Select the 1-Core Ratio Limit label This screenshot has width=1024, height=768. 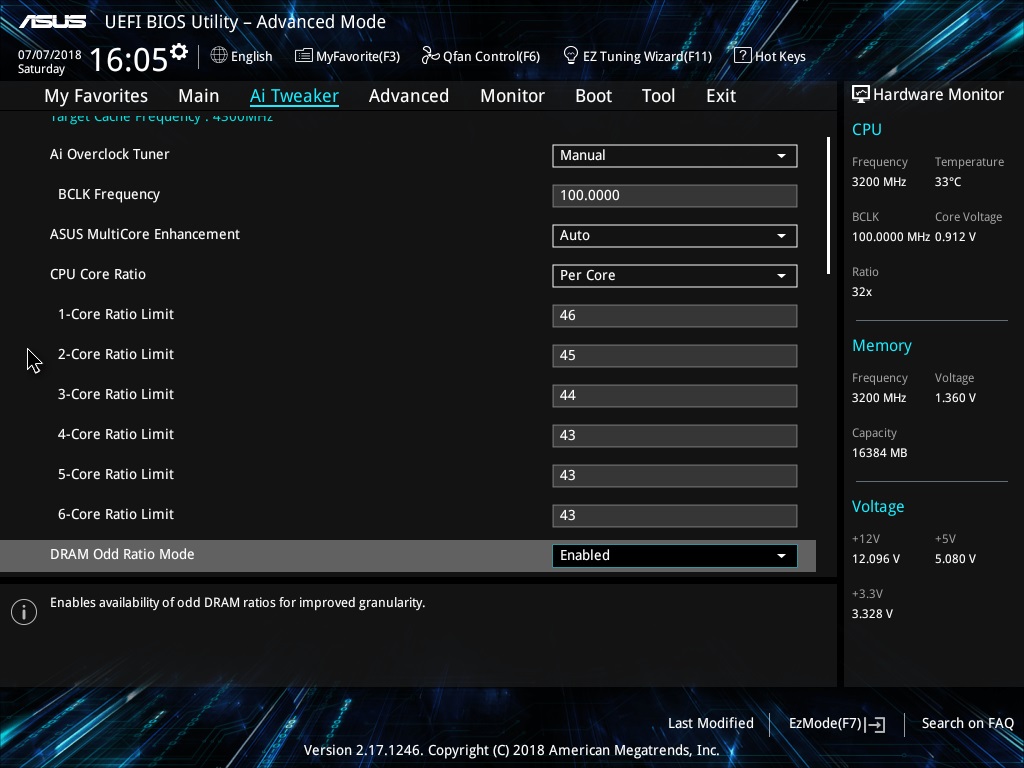(x=116, y=314)
